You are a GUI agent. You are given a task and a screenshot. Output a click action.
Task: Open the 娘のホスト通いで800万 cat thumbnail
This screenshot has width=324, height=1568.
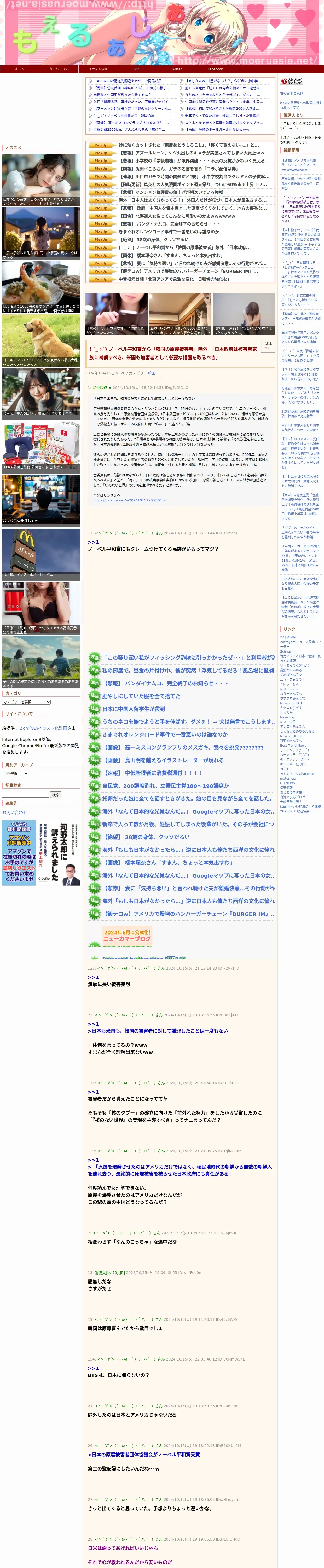pyautogui.click(x=180, y=314)
